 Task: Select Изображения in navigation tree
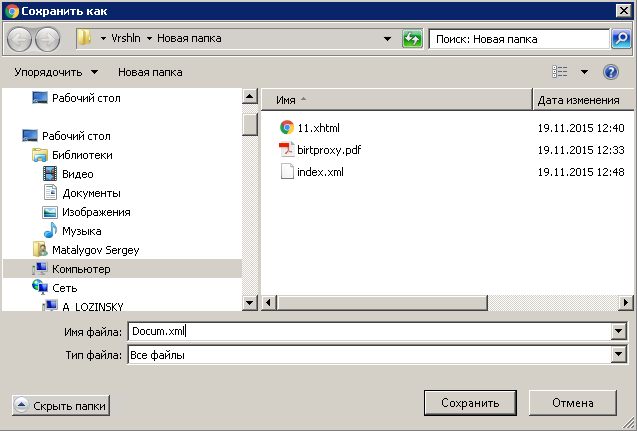tap(96, 212)
